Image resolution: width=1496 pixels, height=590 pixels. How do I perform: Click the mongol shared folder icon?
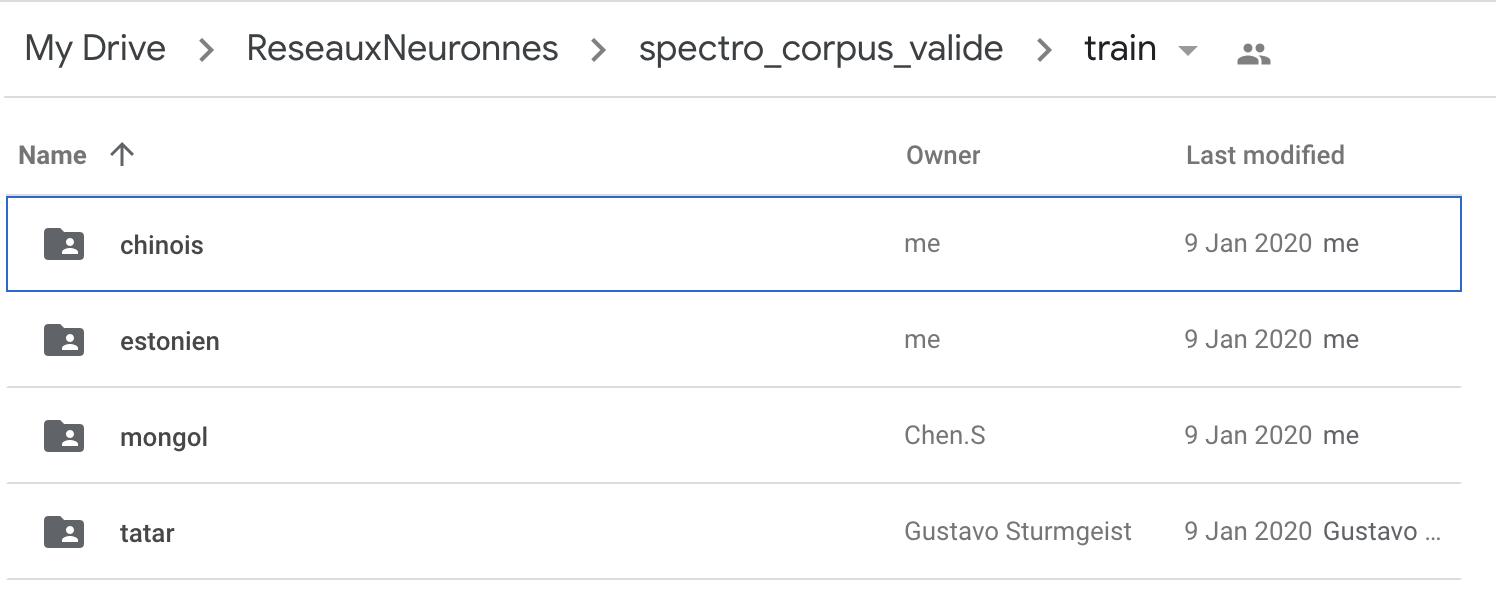tap(64, 436)
